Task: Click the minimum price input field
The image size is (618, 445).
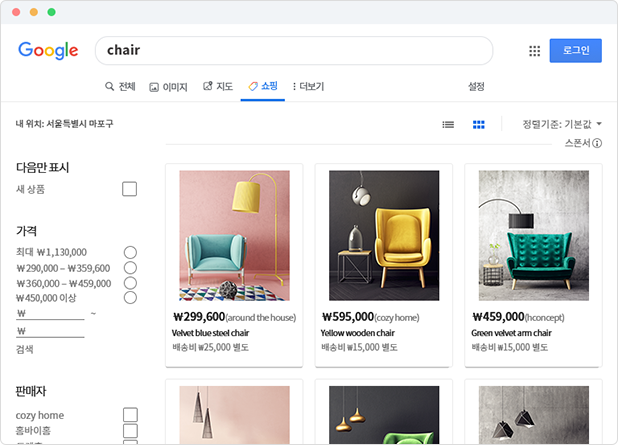Action: (50, 314)
